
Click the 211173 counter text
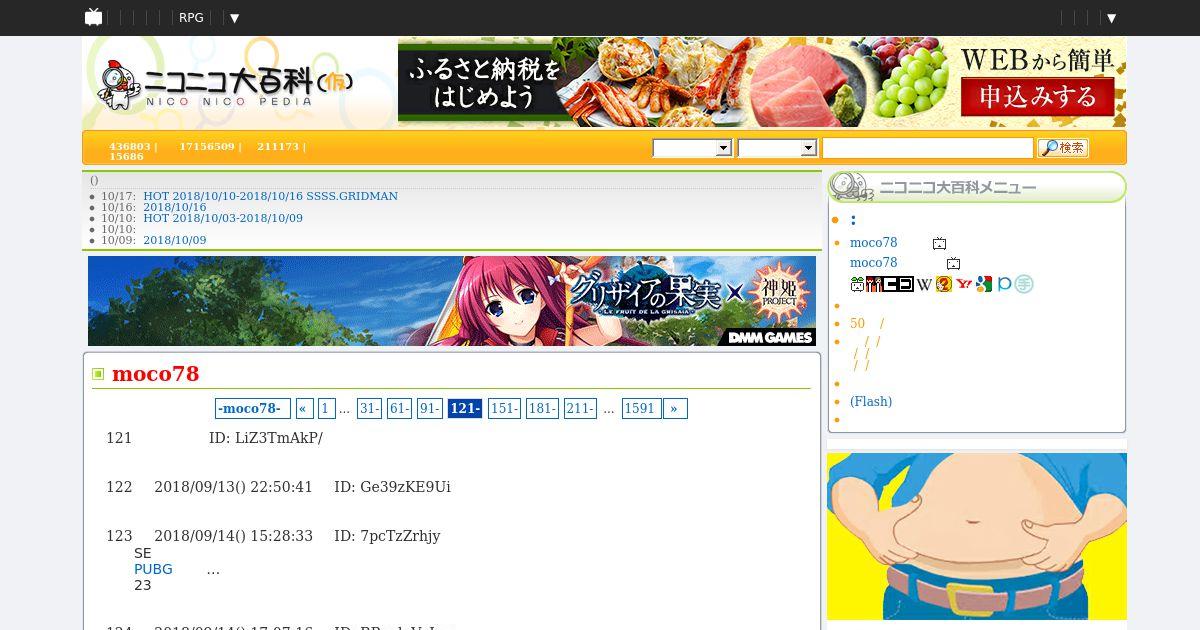pos(277,146)
